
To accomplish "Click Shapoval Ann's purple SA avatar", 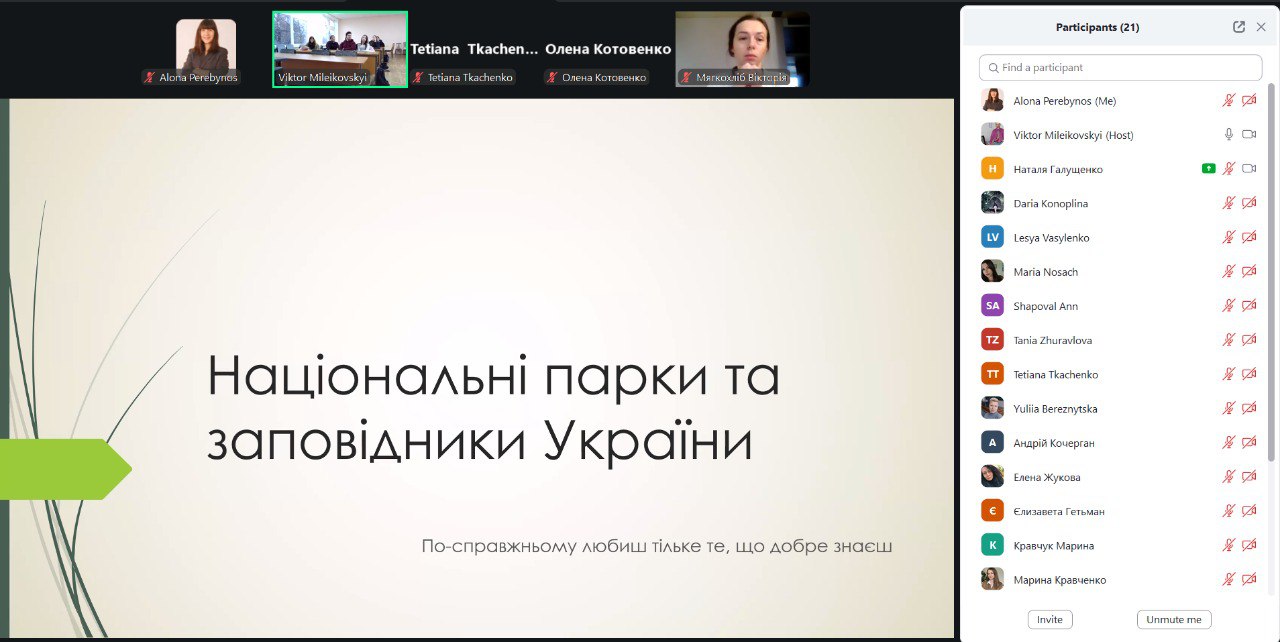I will [x=992, y=306].
